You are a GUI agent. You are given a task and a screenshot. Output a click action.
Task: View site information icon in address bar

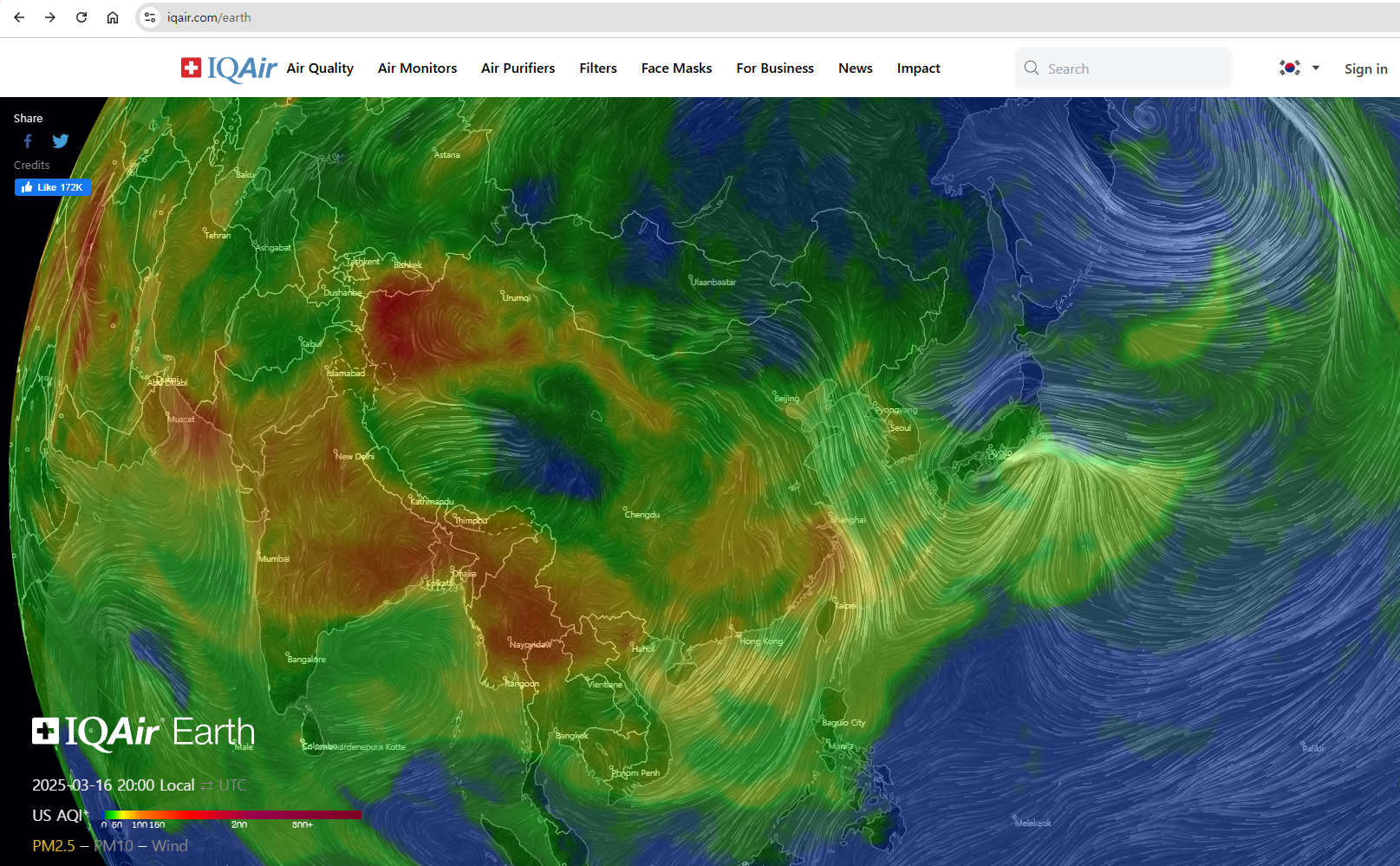pyautogui.click(x=150, y=17)
